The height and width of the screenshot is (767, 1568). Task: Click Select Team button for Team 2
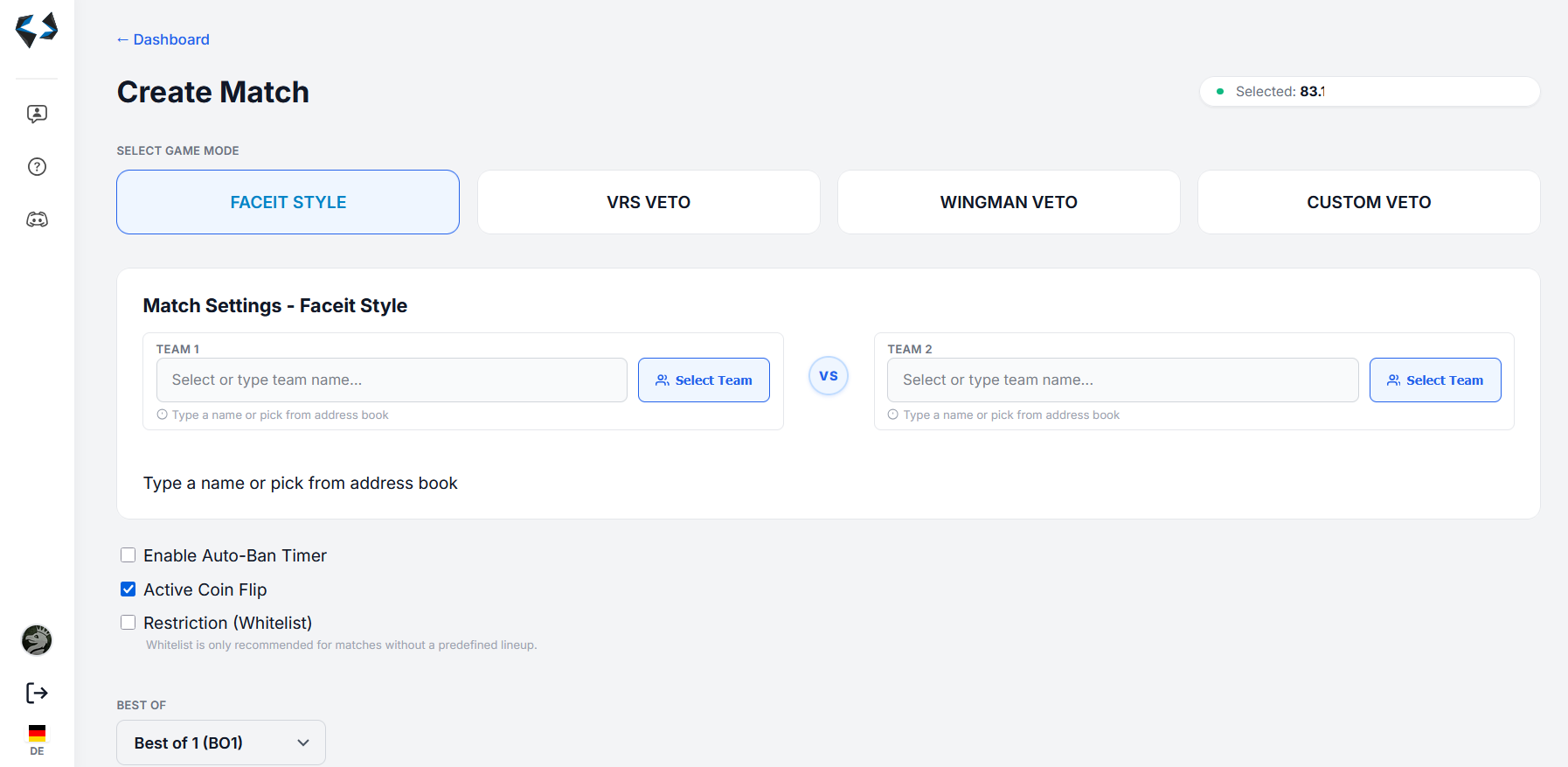coord(1434,380)
